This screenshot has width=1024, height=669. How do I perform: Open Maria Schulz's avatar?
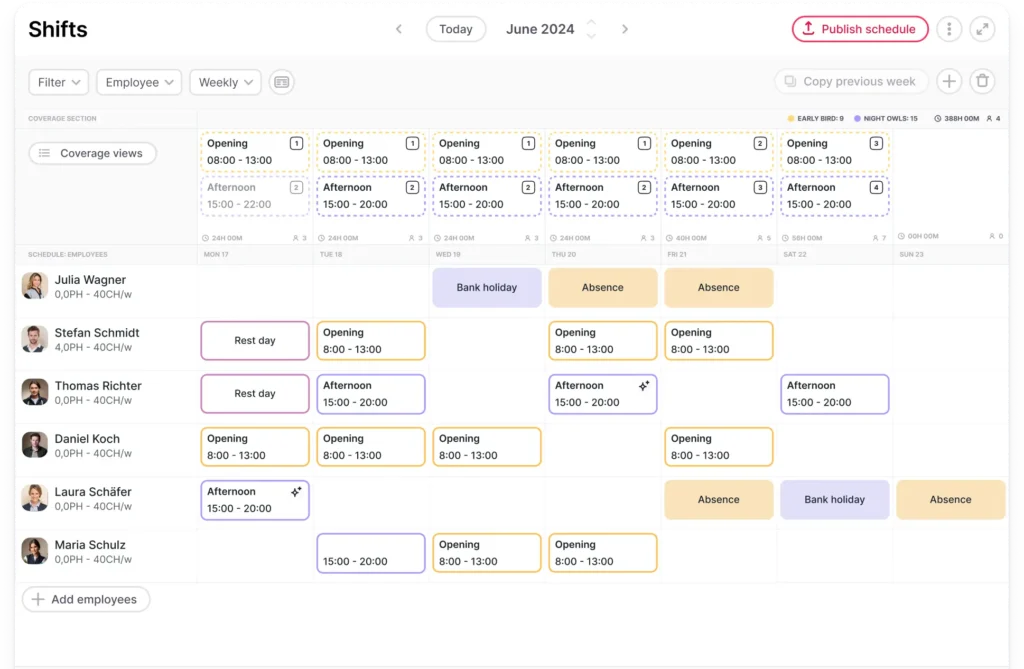tap(35, 551)
